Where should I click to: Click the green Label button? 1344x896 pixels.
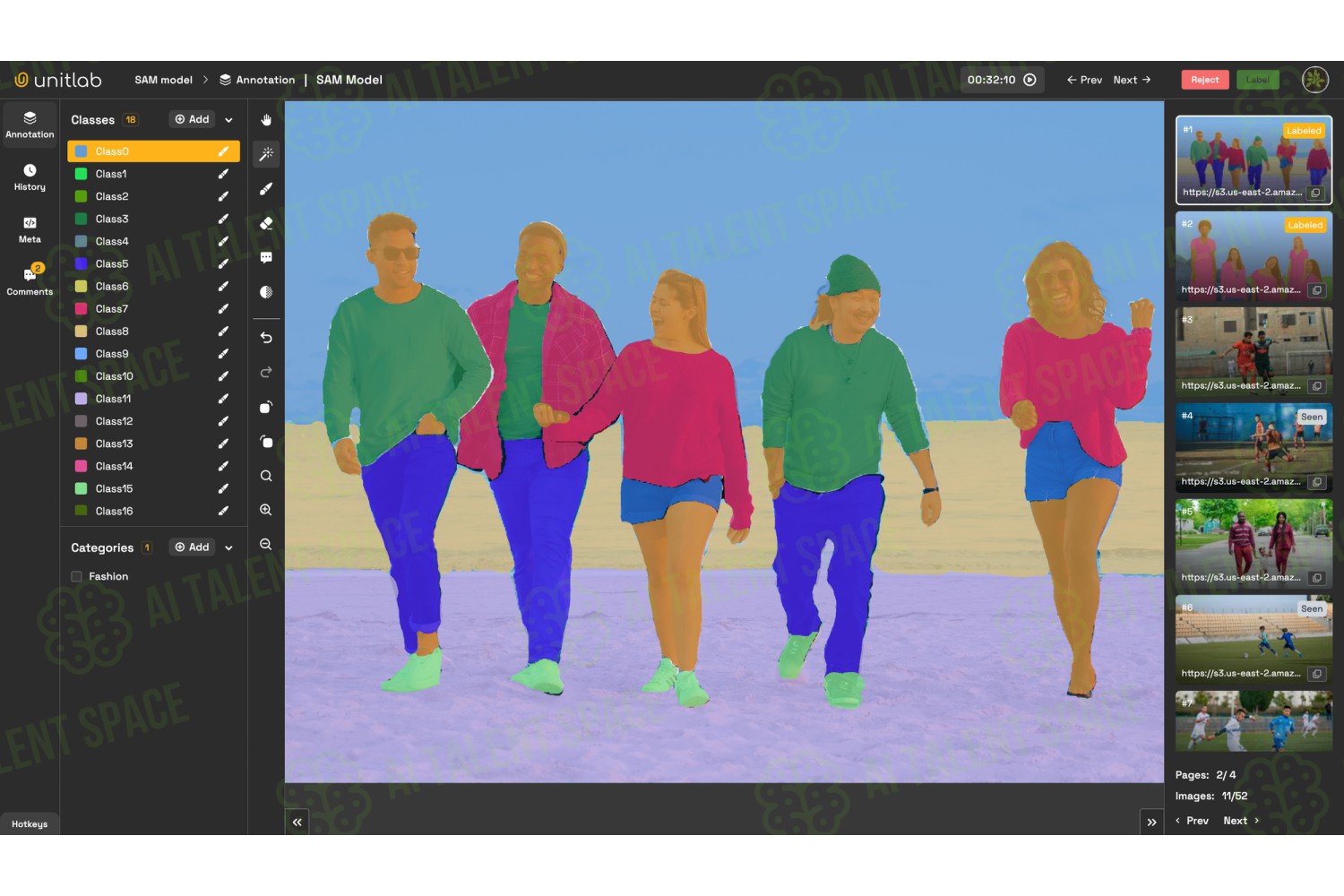coord(1257,80)
